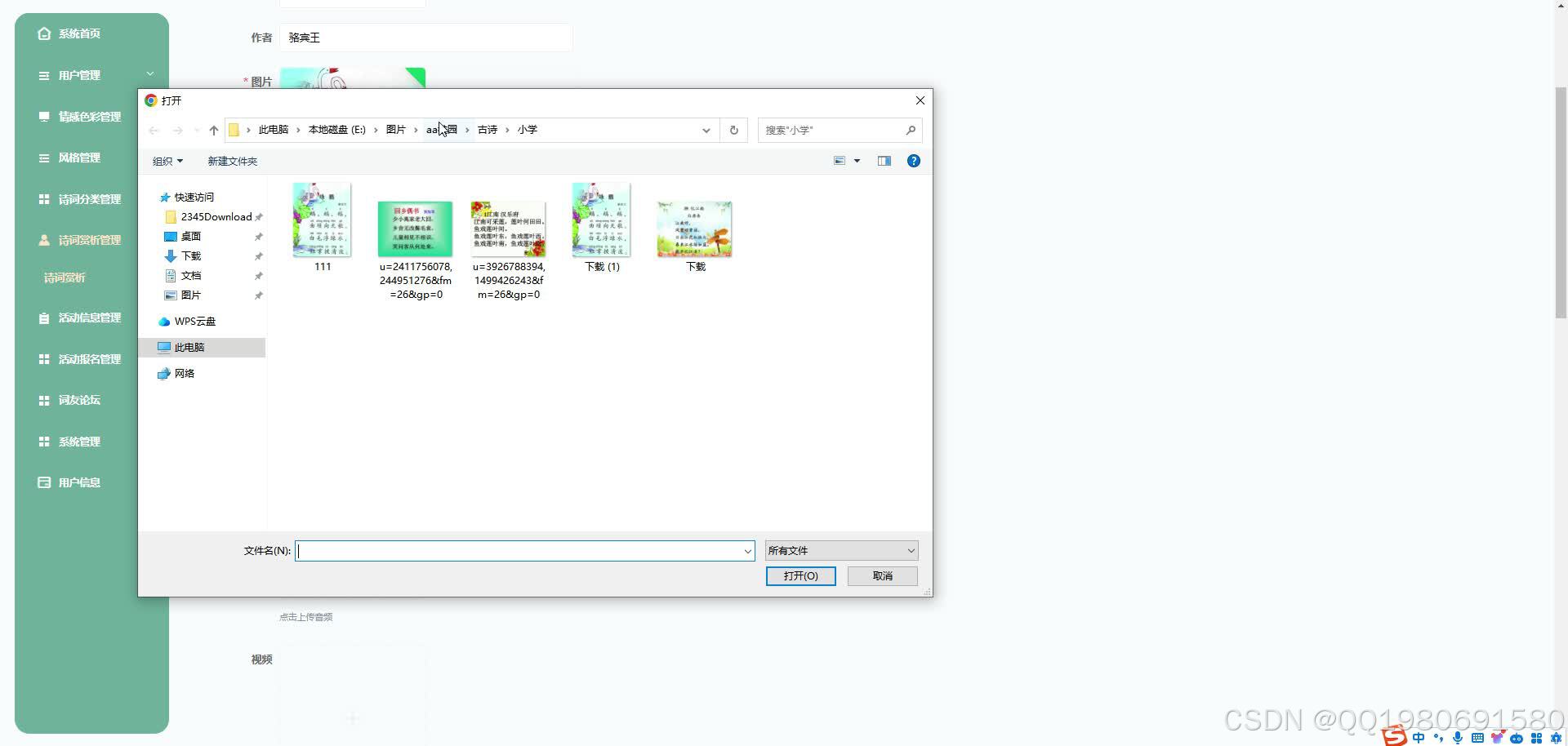Select the u=3926788394 image file

click(509, 250)
